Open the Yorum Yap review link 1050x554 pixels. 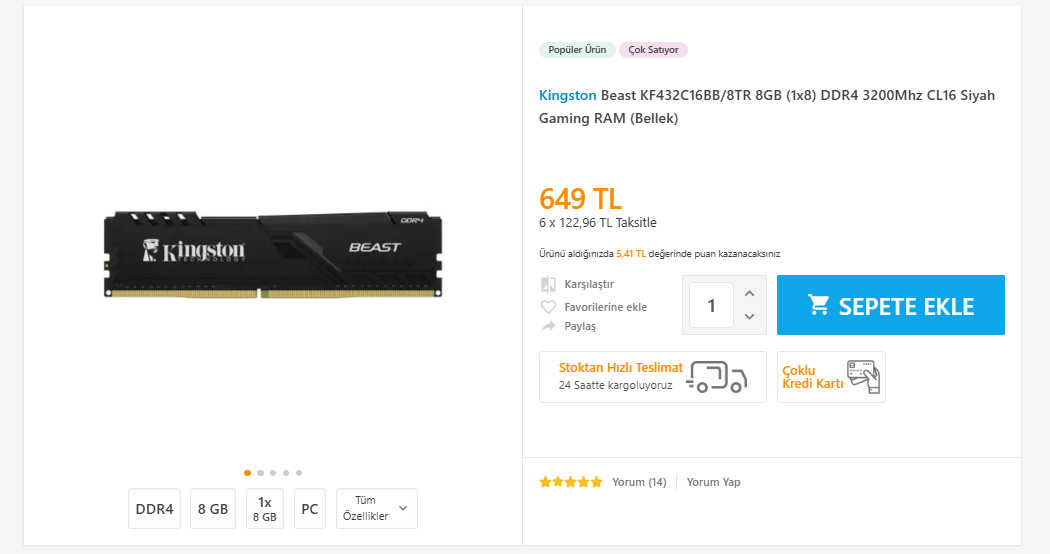click(x=713, y=482)
